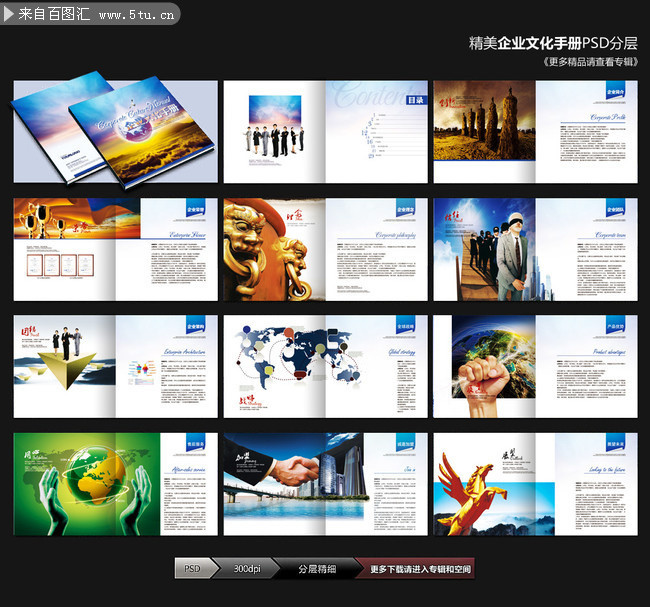
Task: Click the play triangle icon beside 来自百图汇
Action: (x=8, y=14)
